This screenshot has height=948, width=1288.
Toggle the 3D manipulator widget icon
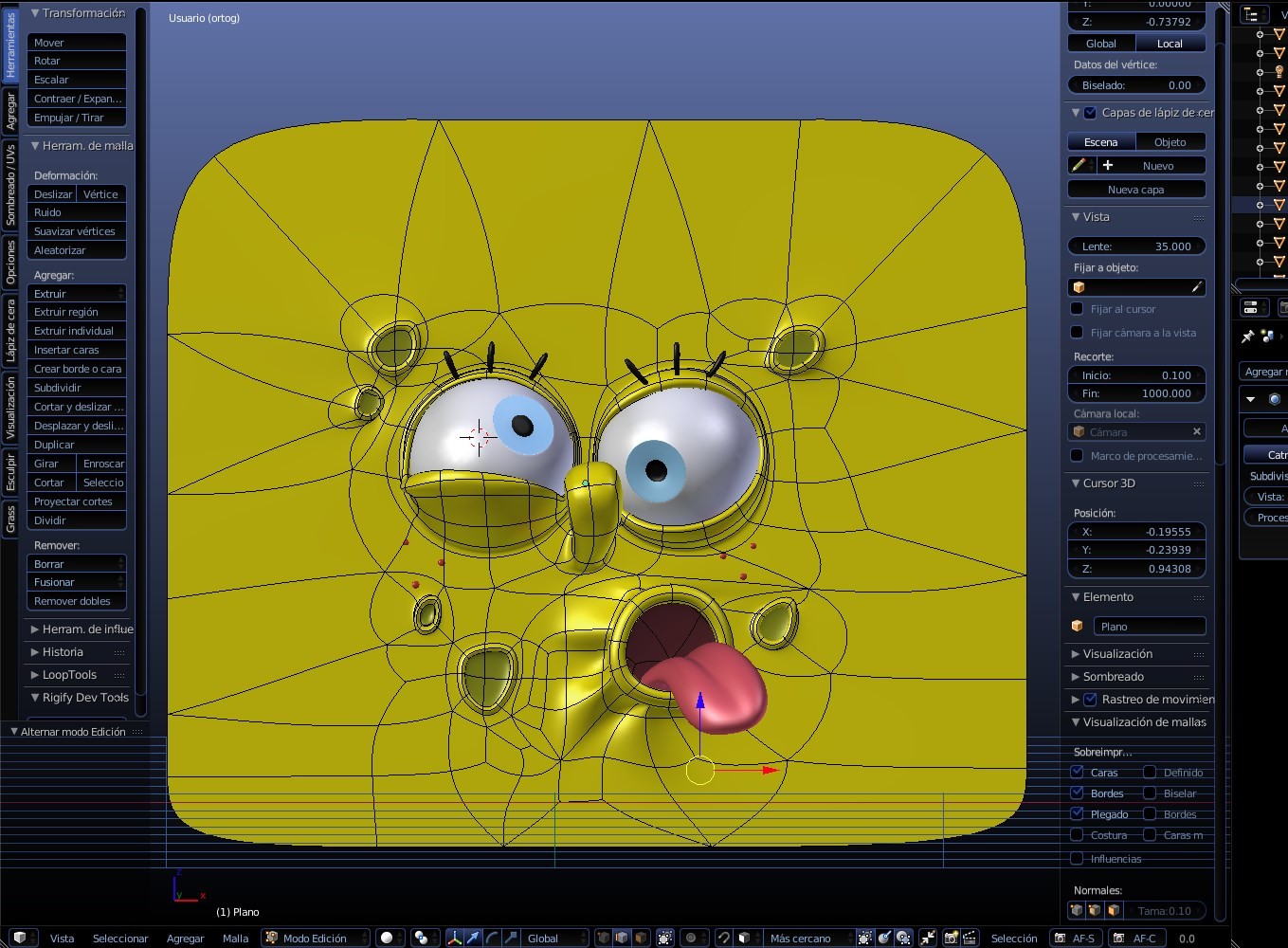[454, 938]
